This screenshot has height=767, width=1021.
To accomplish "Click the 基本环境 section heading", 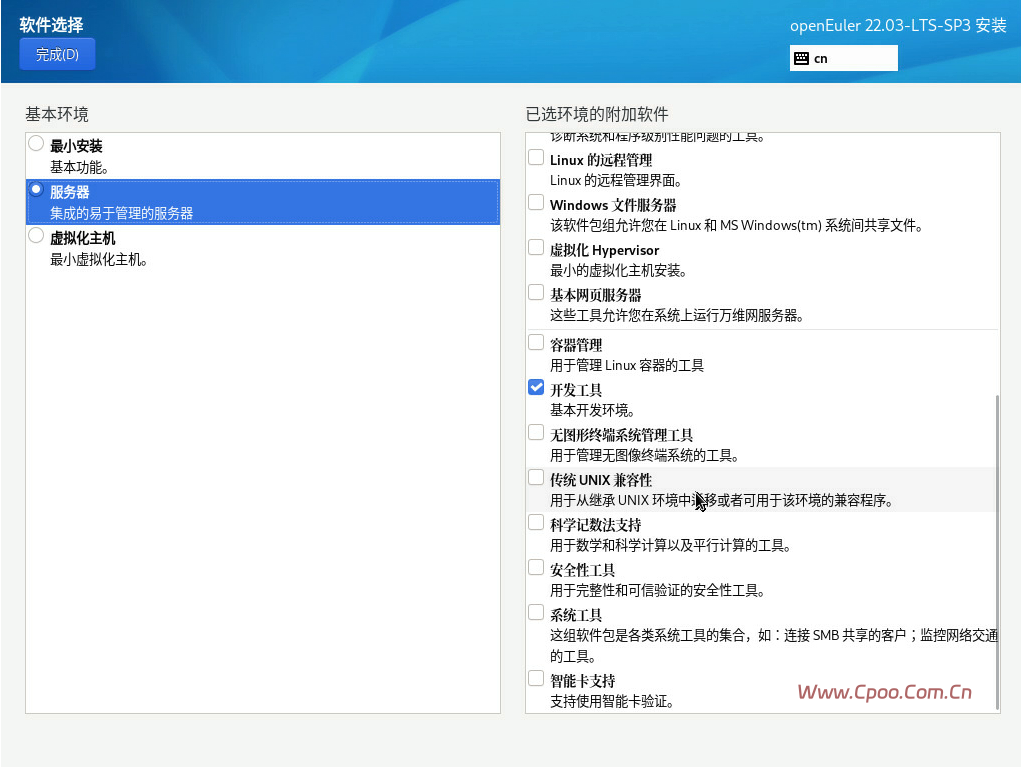I will point(57,115).
